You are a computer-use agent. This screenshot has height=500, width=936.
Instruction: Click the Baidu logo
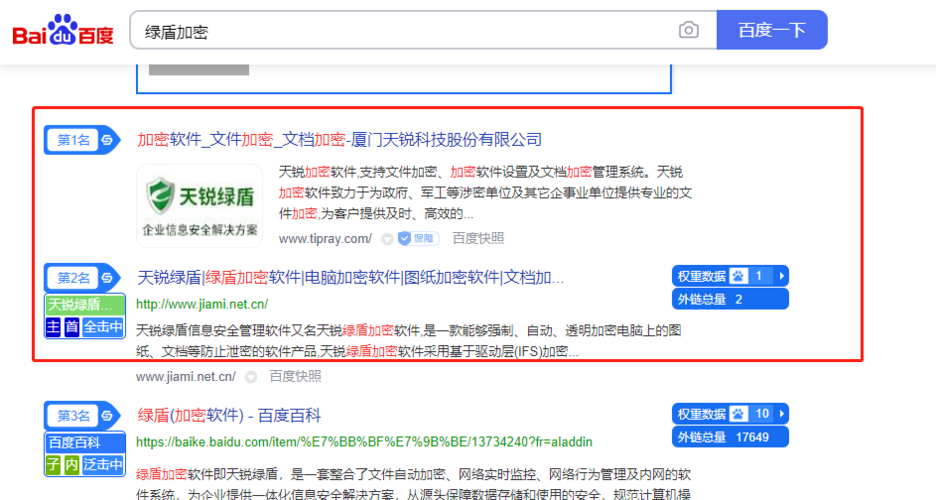click(63, 30)
